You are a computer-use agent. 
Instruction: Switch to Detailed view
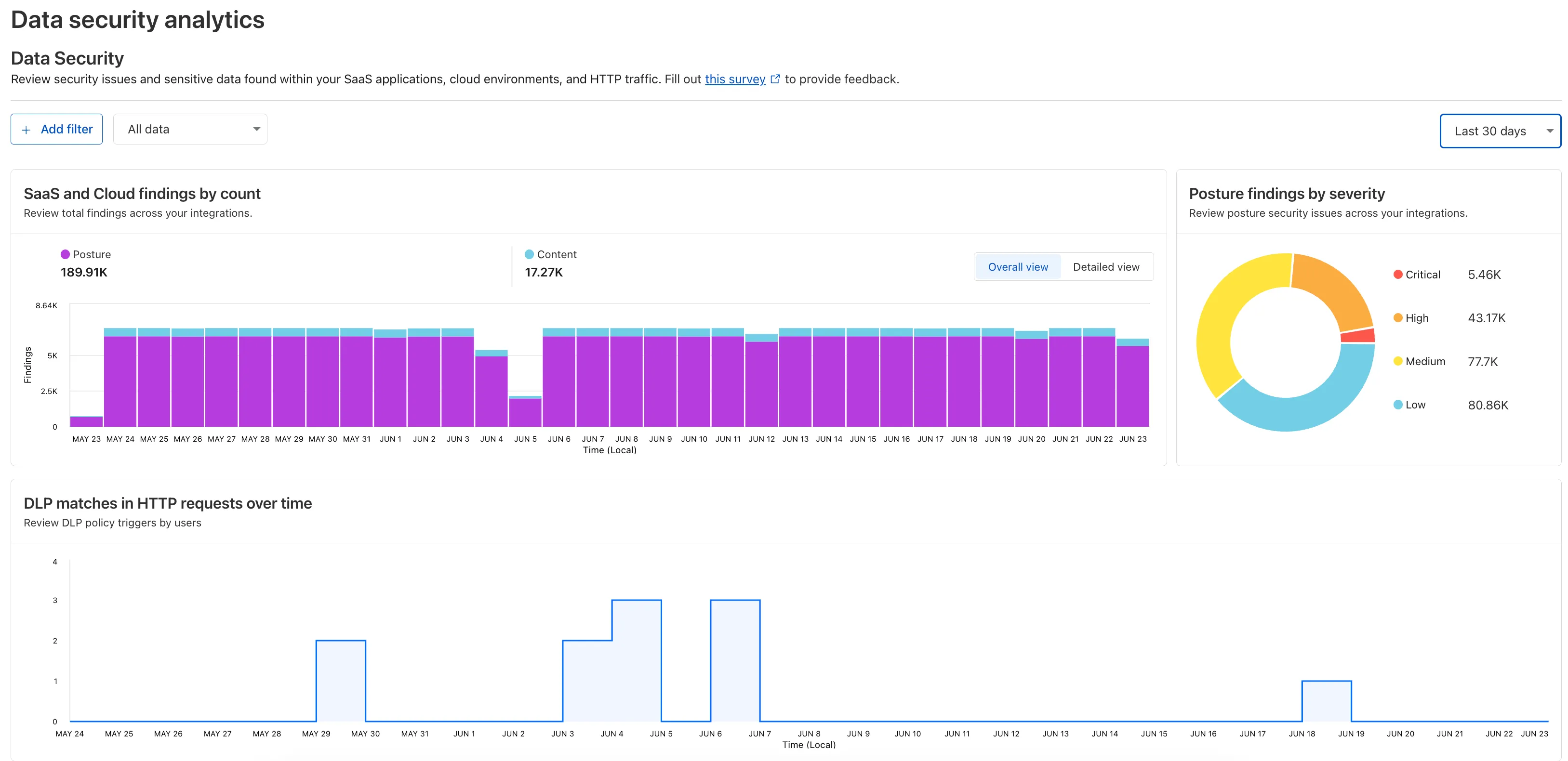(1106, 266)
